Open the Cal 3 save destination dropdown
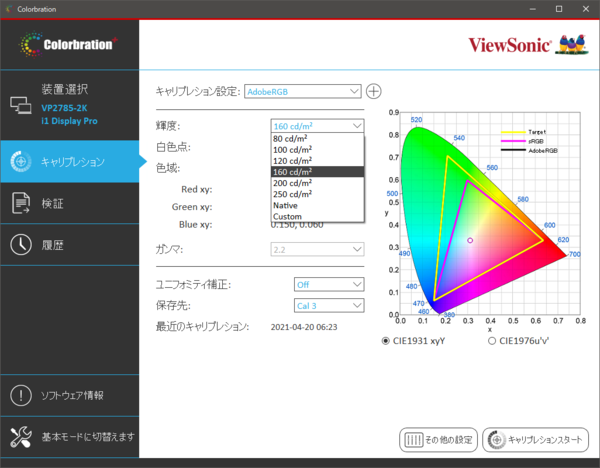 (329, 305)
